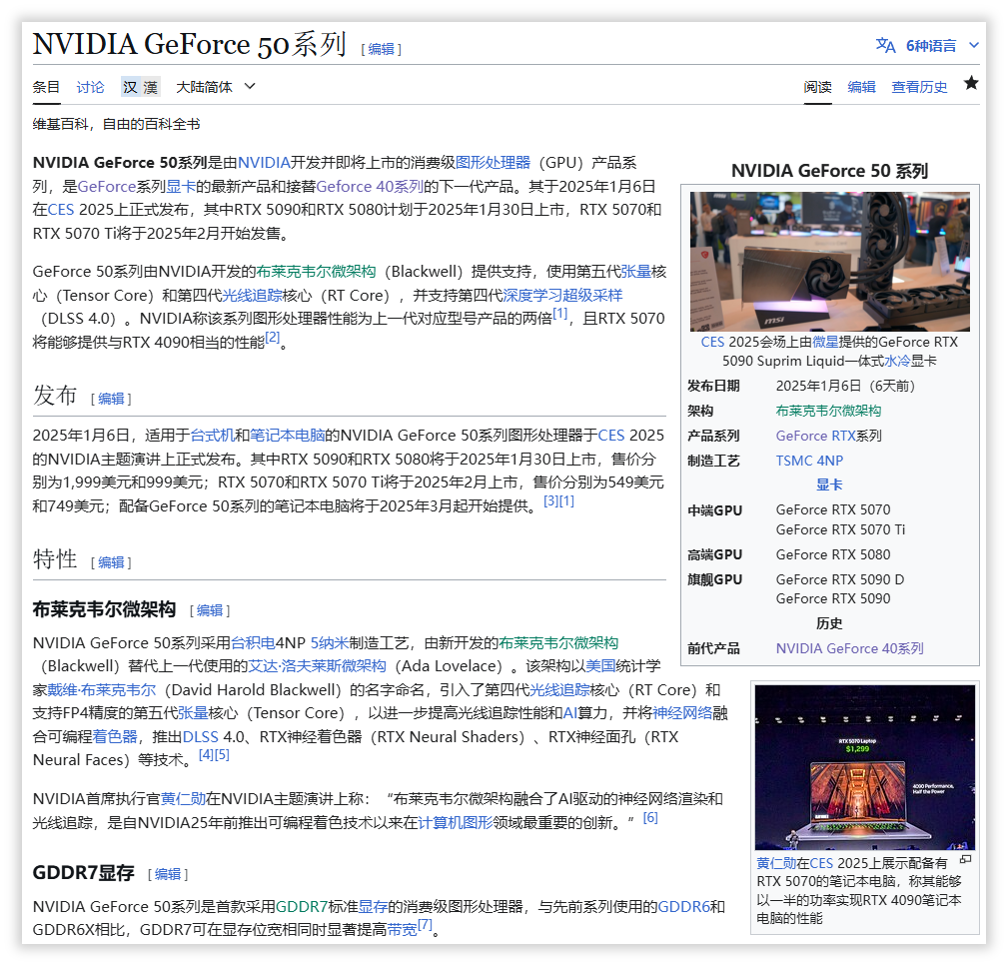Open the AI link in architecture paragraph

[570, 713]
